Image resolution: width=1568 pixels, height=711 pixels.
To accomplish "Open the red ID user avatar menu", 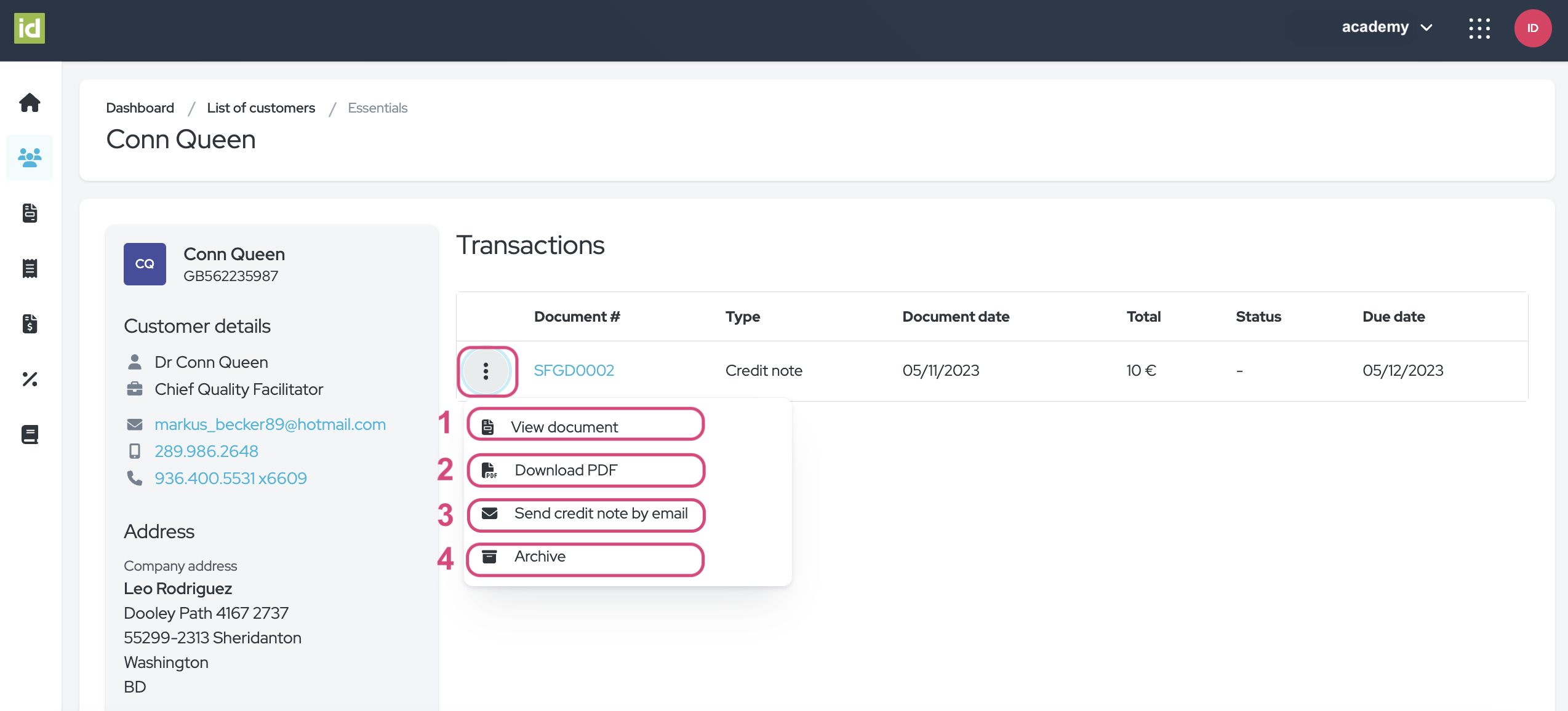I will pos(1532,28).
